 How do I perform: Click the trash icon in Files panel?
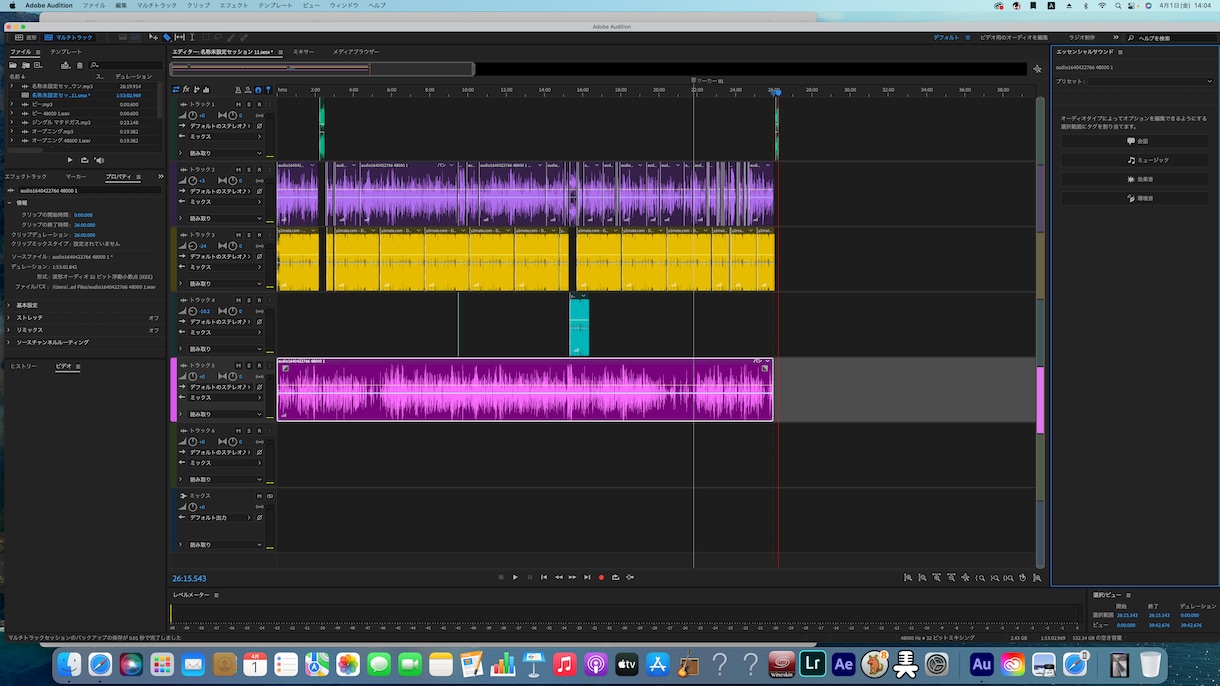pyautogui.click(x=80, y=65)
